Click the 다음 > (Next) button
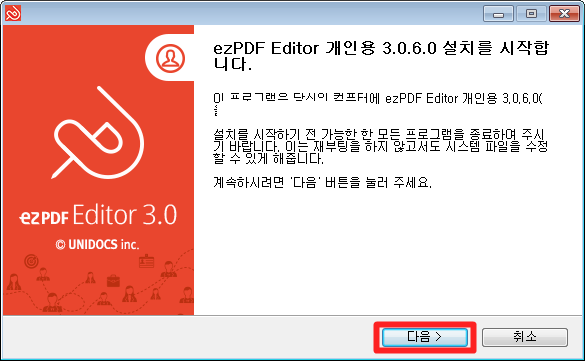 pos(425,337)
